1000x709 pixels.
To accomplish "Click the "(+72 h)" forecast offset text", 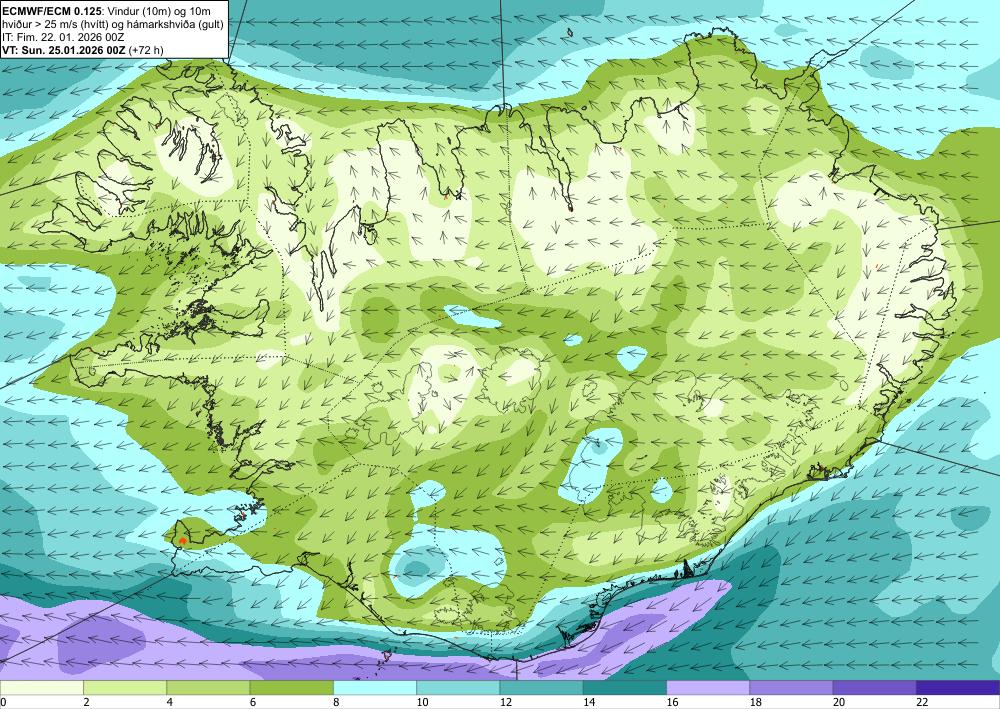I will point(146,50).
